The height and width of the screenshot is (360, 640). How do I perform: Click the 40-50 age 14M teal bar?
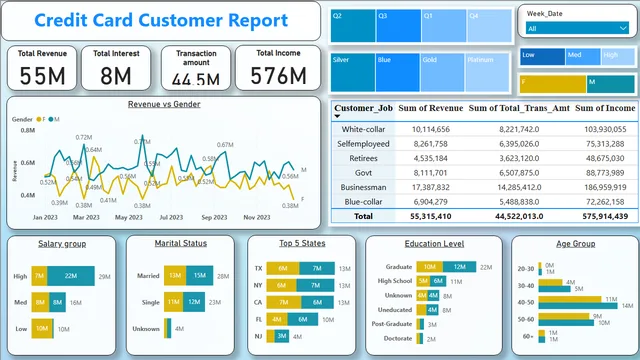(x=578, y=306)
